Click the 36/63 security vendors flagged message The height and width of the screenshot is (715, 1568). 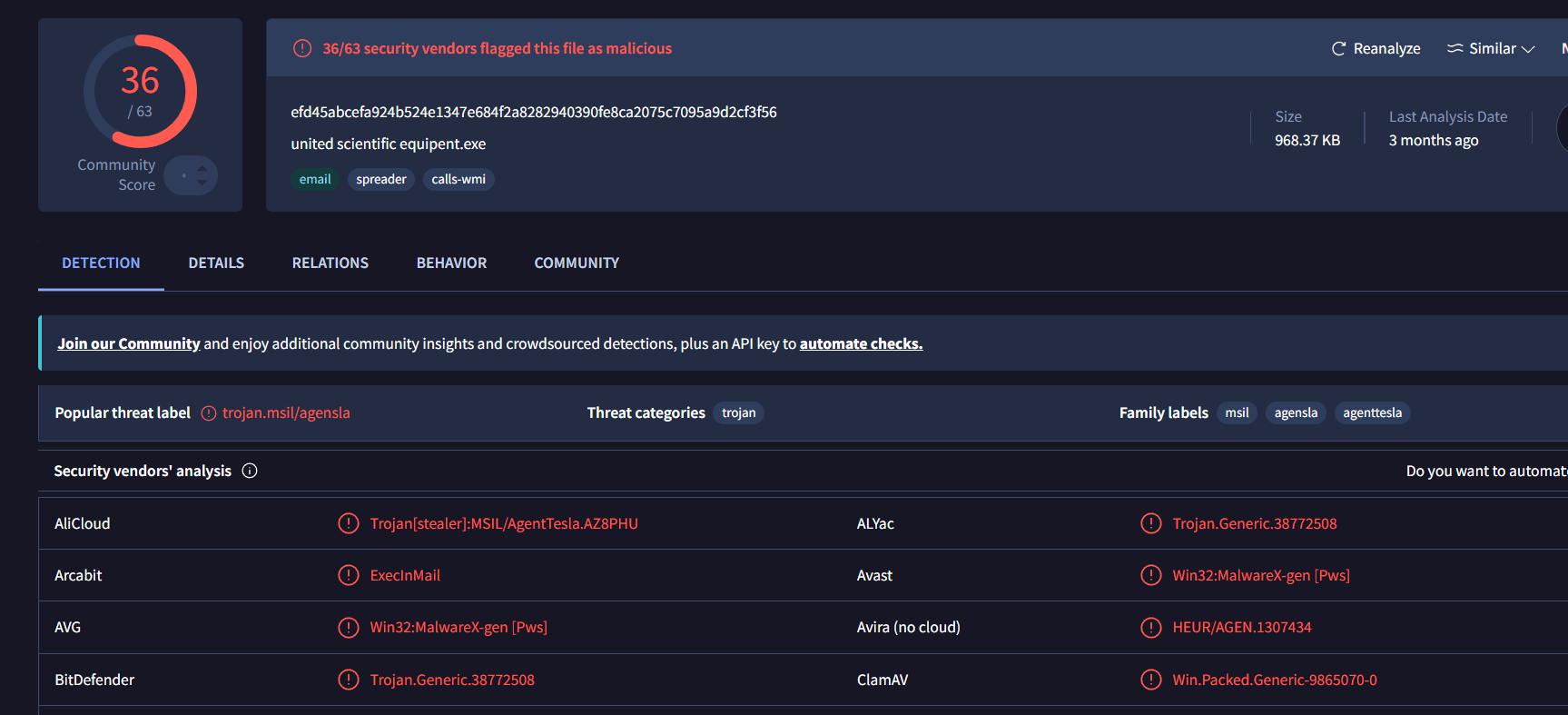[x=498, y=48]
